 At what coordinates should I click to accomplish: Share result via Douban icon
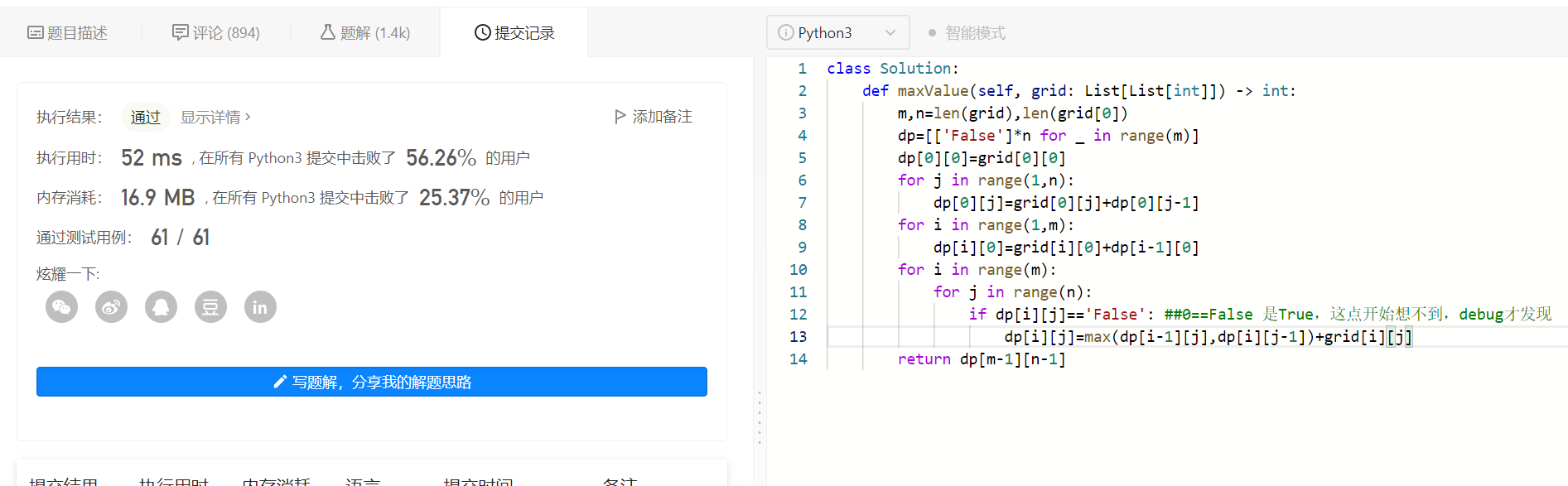[x=210, y=307]
